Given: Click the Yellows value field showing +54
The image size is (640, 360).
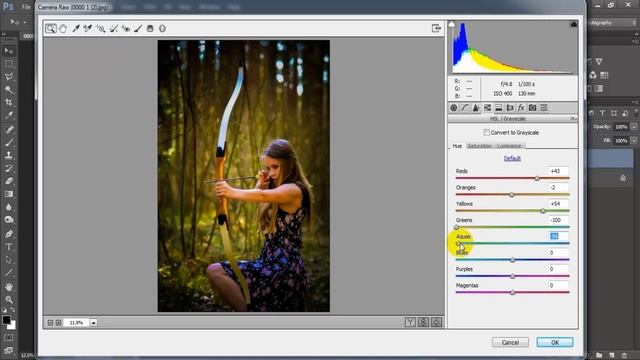Looking at the screenshot, I should pyautogui.click(x=558, y=204).
